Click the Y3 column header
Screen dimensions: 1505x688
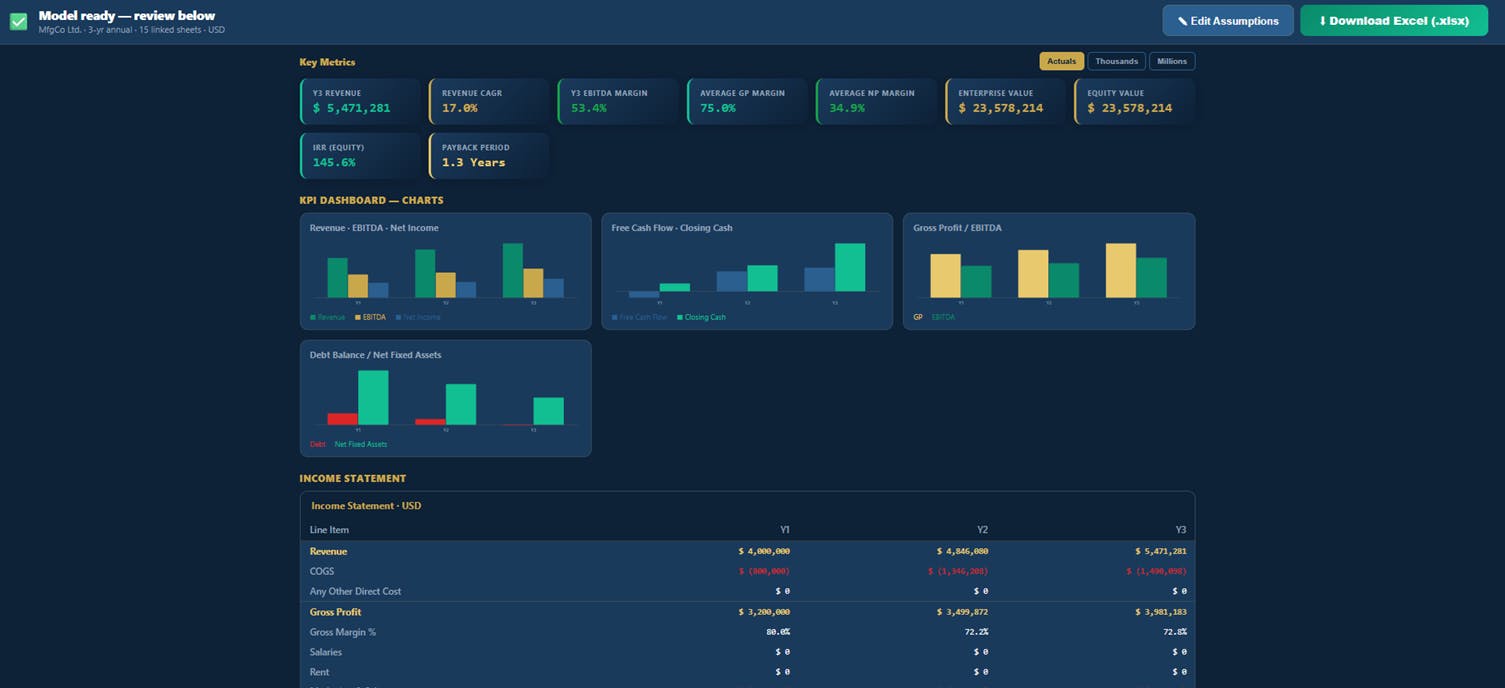1181,530
